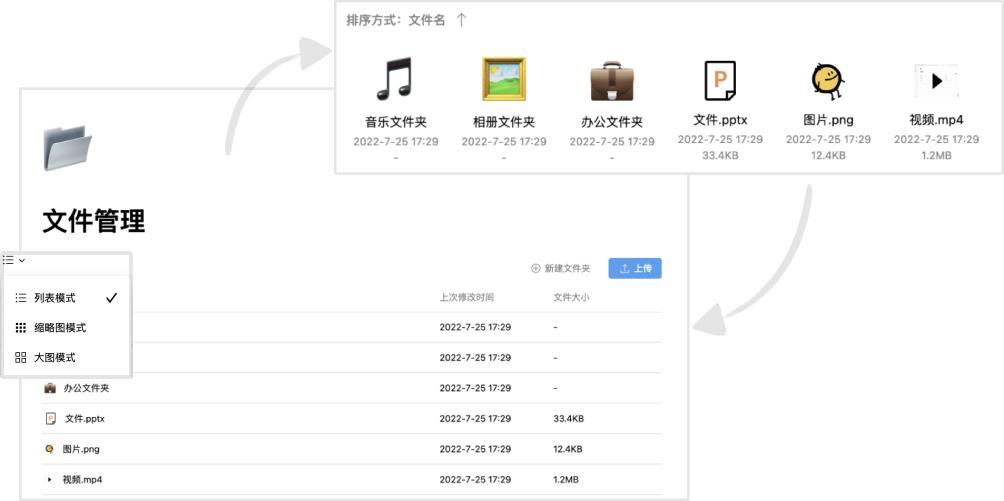This screenshot has height=501, width=1004.
Task: Click the 视频.mp4 video icon in grid
Action: pyautogui.click(x=936, y=80)
